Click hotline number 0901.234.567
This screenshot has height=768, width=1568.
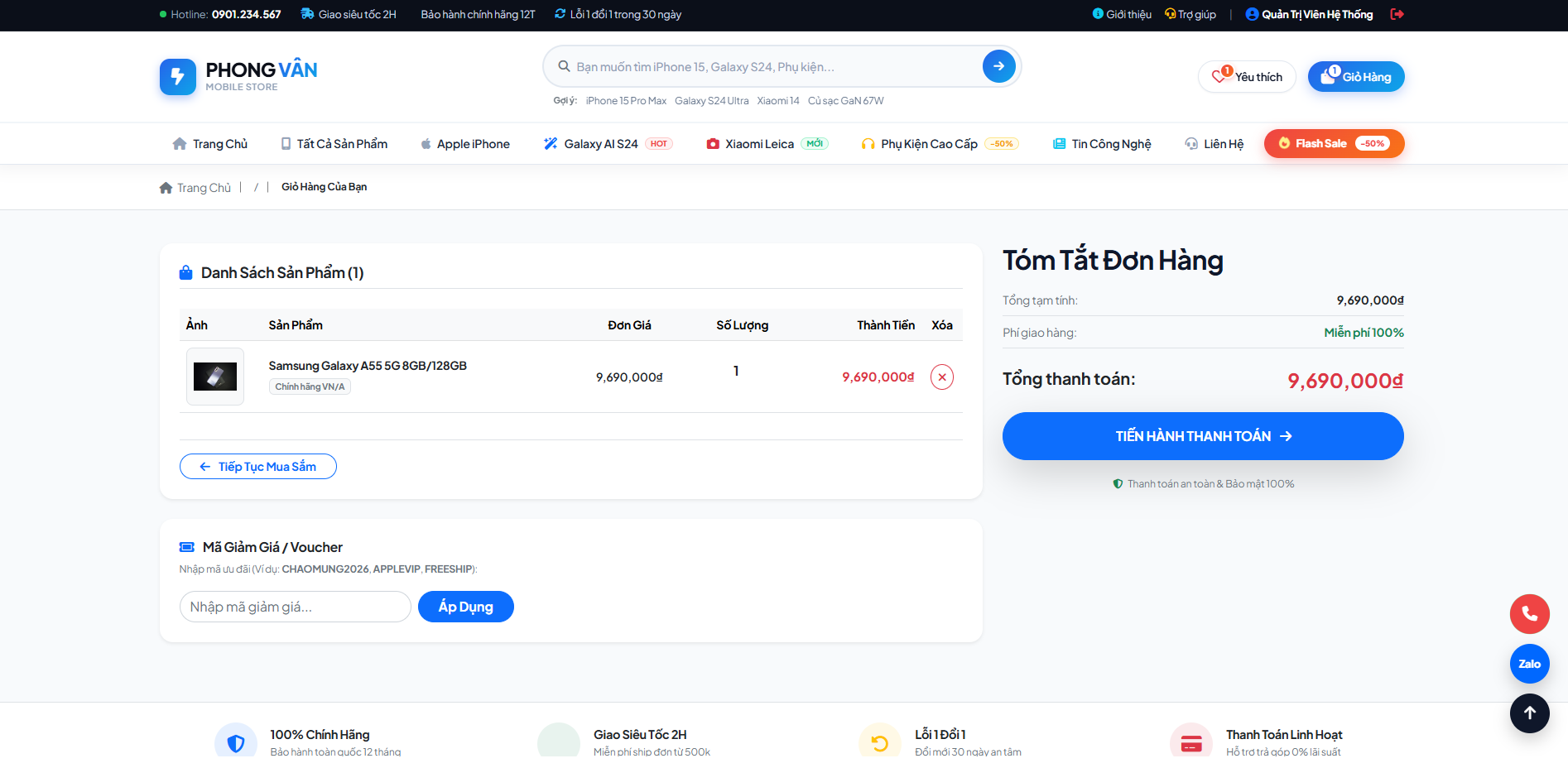pyautogui.click(x=246, y=14)
